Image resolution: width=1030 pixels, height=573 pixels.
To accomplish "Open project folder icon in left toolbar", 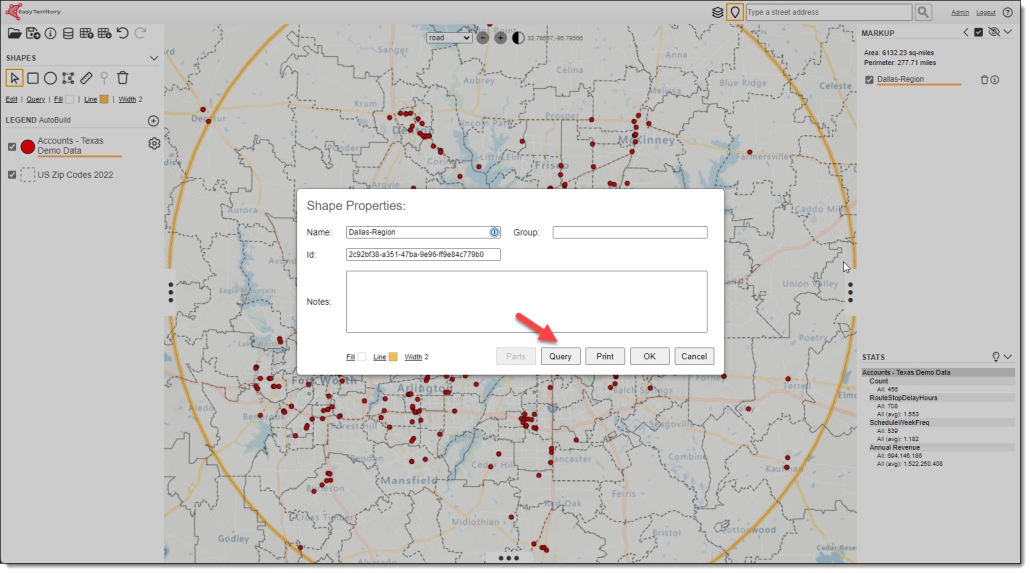I will (x=14, y=33).
